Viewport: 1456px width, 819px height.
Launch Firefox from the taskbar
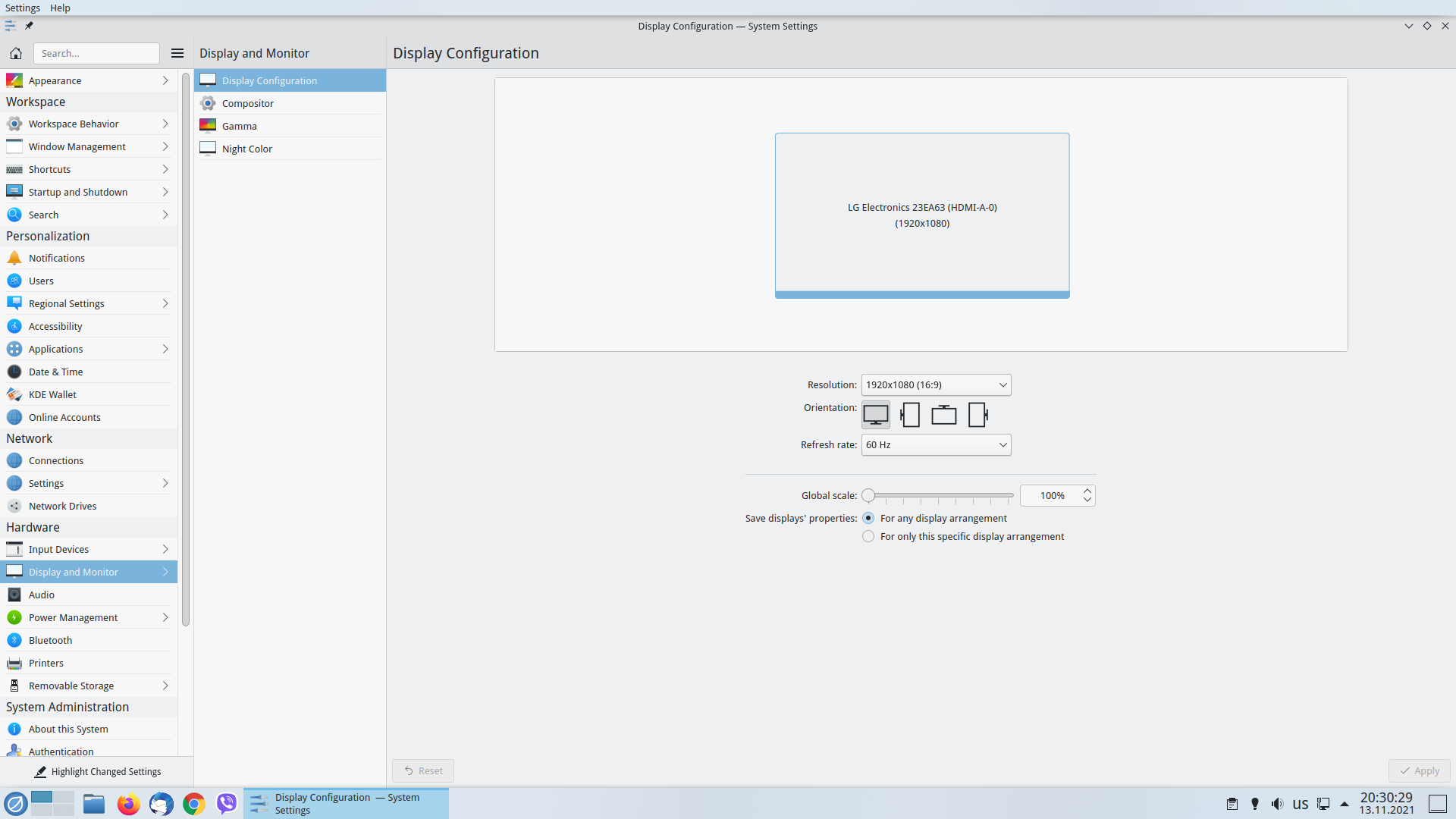128,804
